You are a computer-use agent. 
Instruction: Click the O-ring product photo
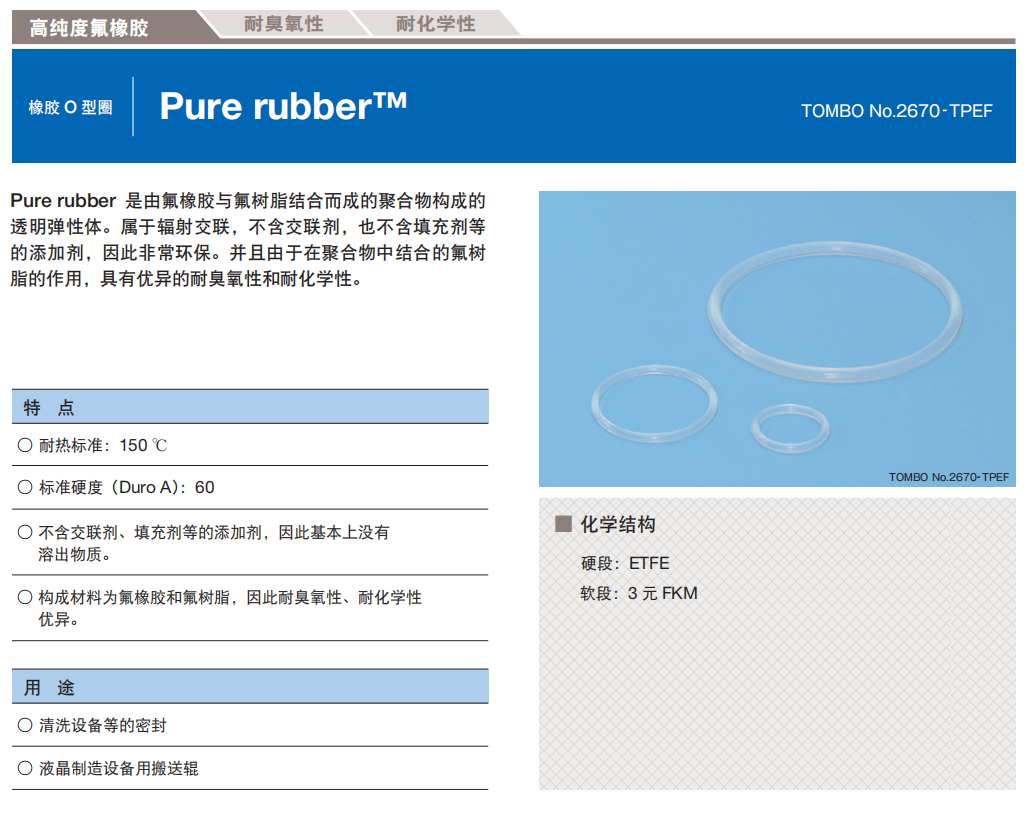click(x=777, y=339)
